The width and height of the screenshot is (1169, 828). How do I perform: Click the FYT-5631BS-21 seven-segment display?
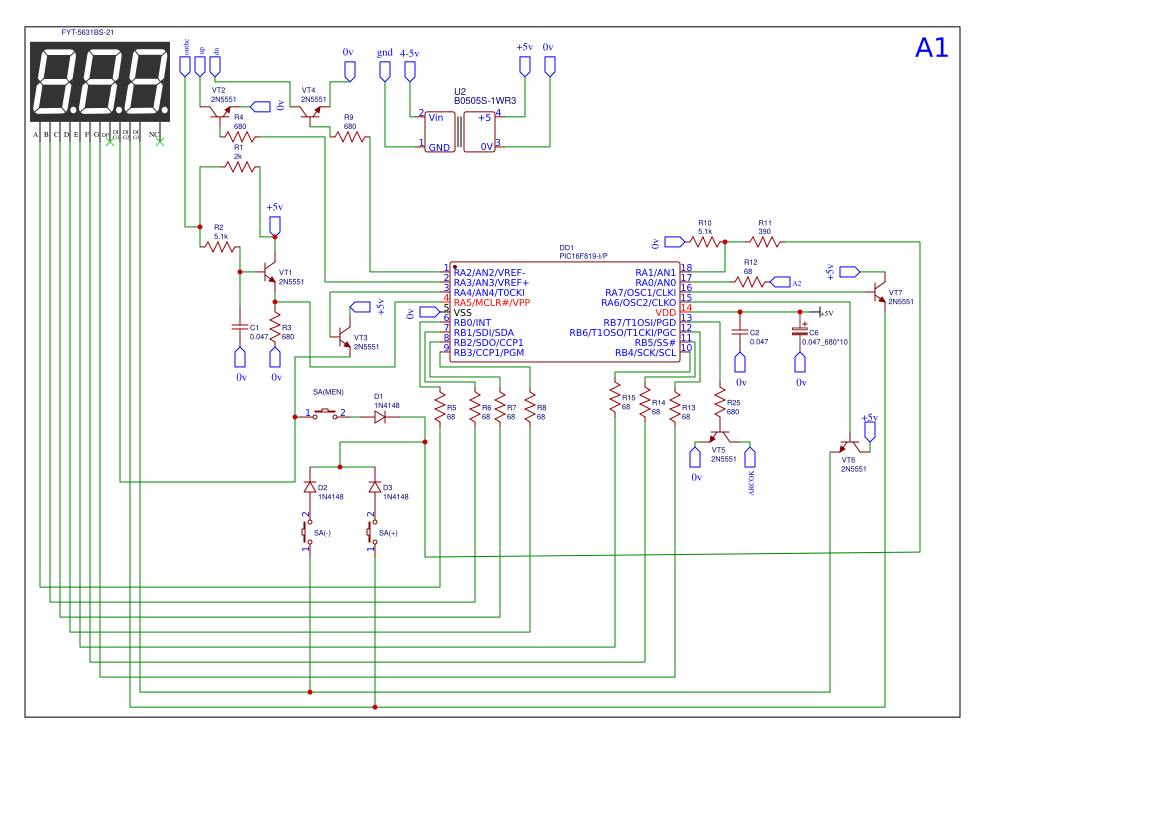(100, 81)
